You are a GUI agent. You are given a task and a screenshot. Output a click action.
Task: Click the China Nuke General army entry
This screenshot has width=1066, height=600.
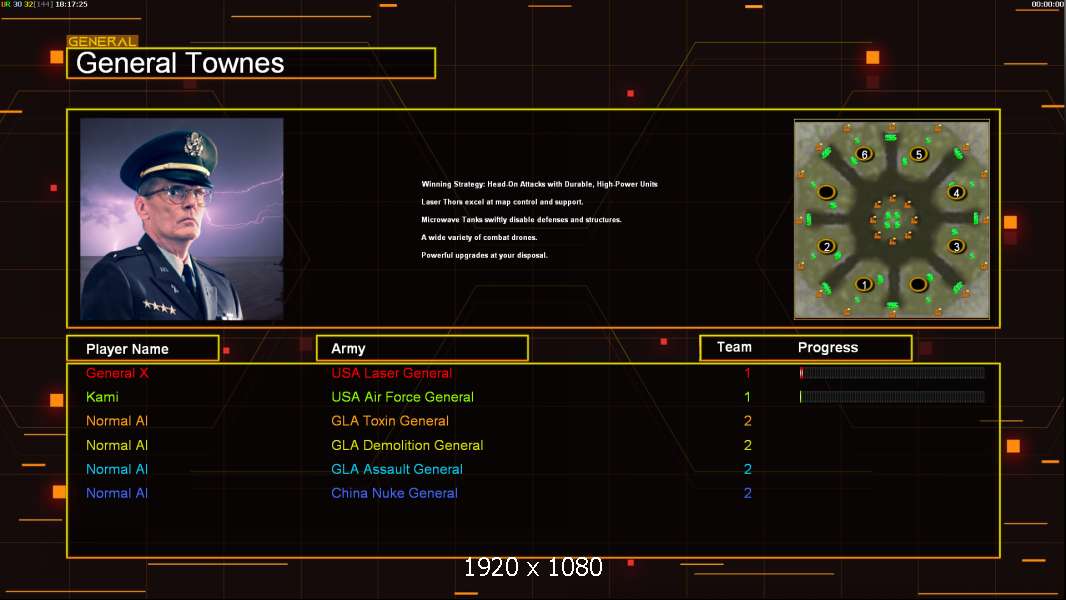394,493
